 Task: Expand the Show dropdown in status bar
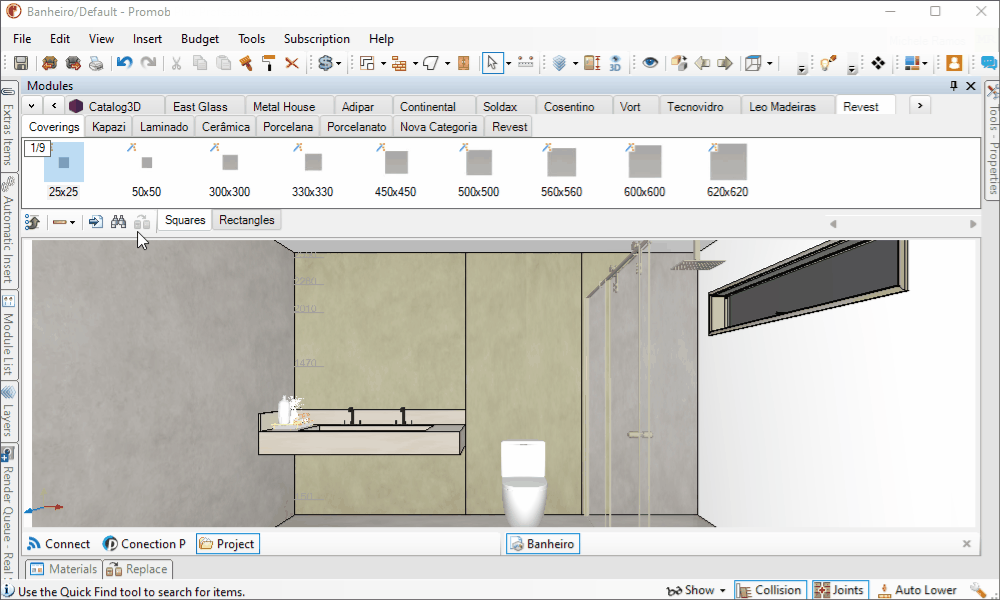tap(696, 590)
